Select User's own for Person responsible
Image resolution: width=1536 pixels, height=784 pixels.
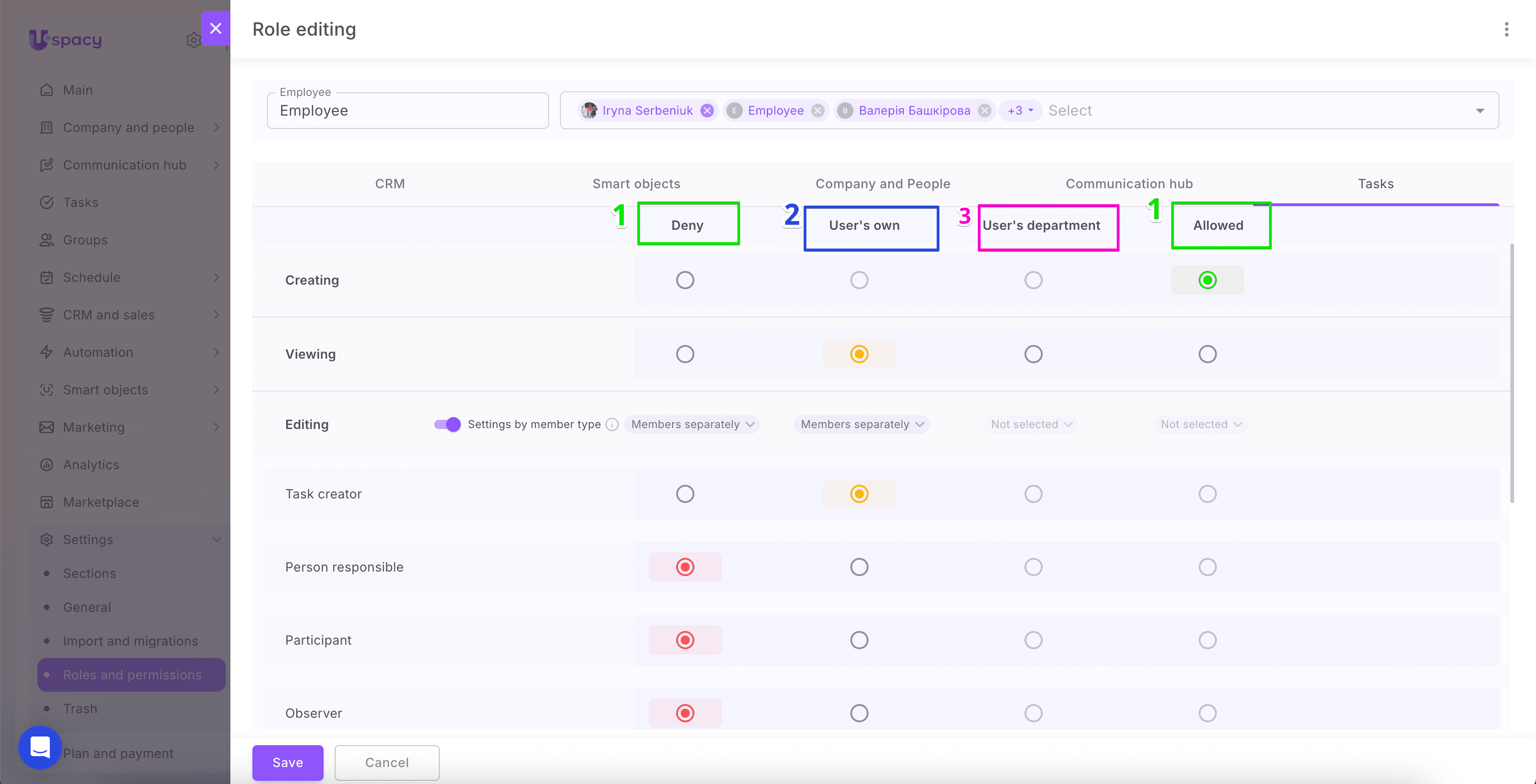[859, 567]
